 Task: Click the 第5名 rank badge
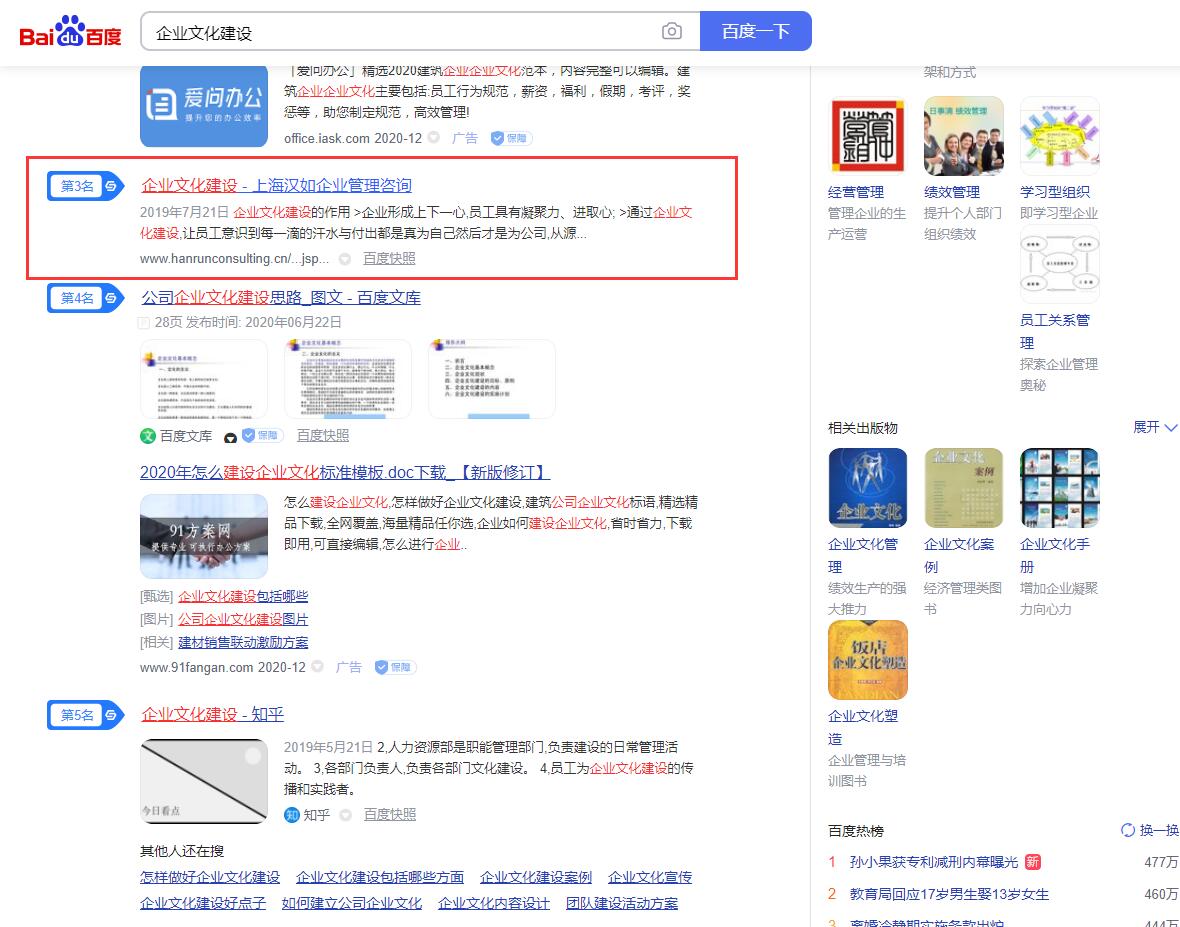coord(84,715)
